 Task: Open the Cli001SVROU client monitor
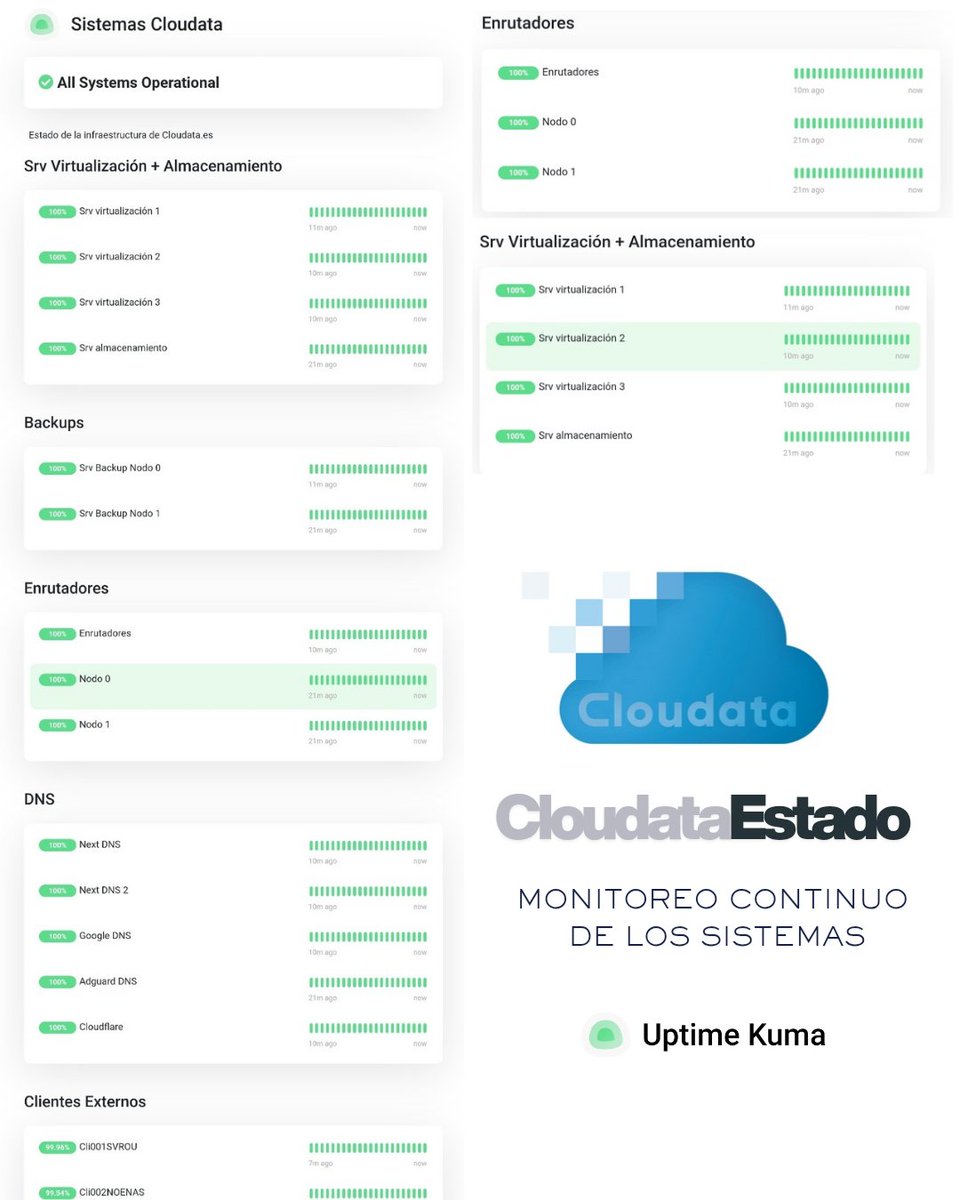point(108,1146)
